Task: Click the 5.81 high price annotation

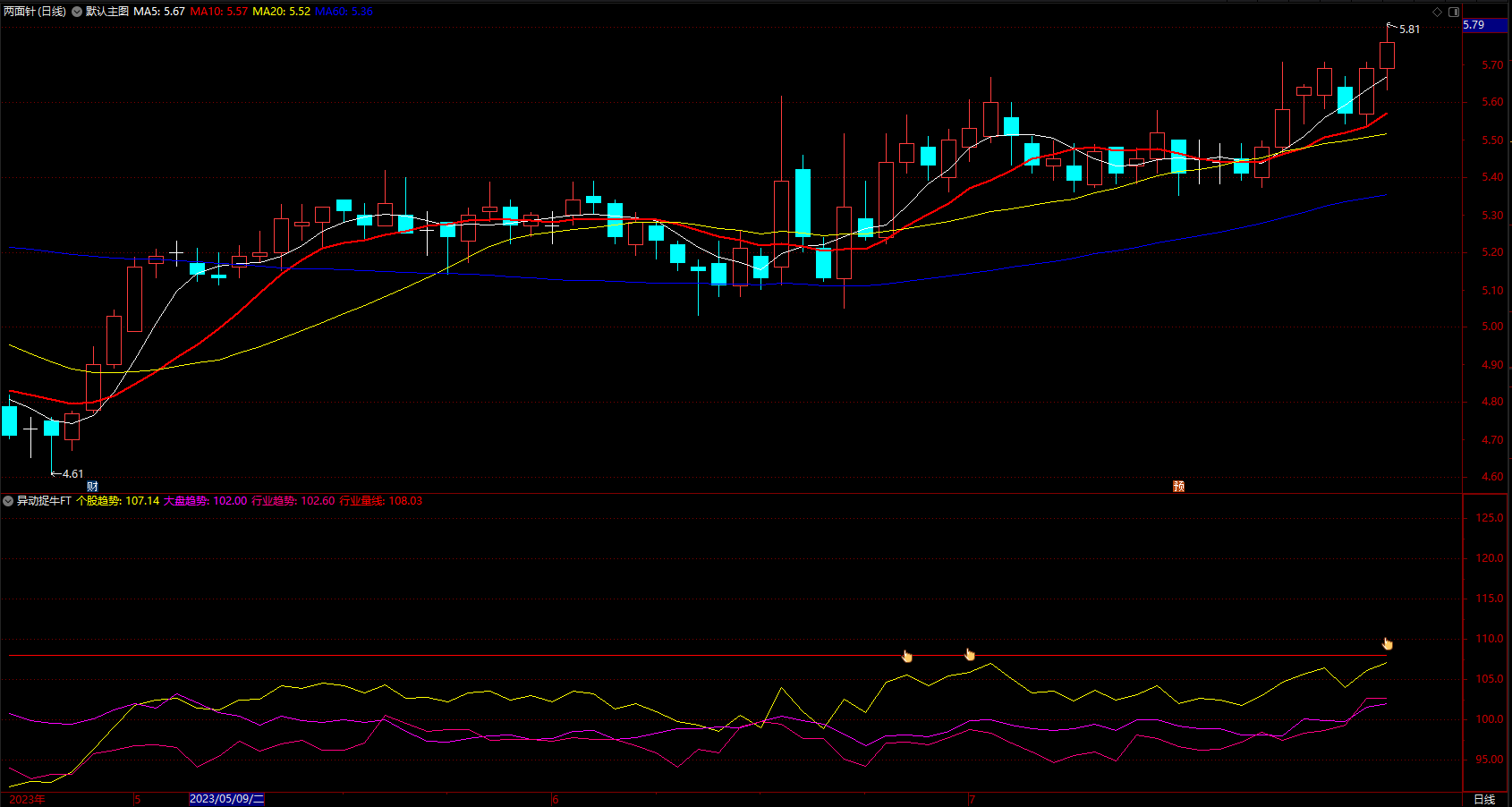Action: tap(1409, 30)
